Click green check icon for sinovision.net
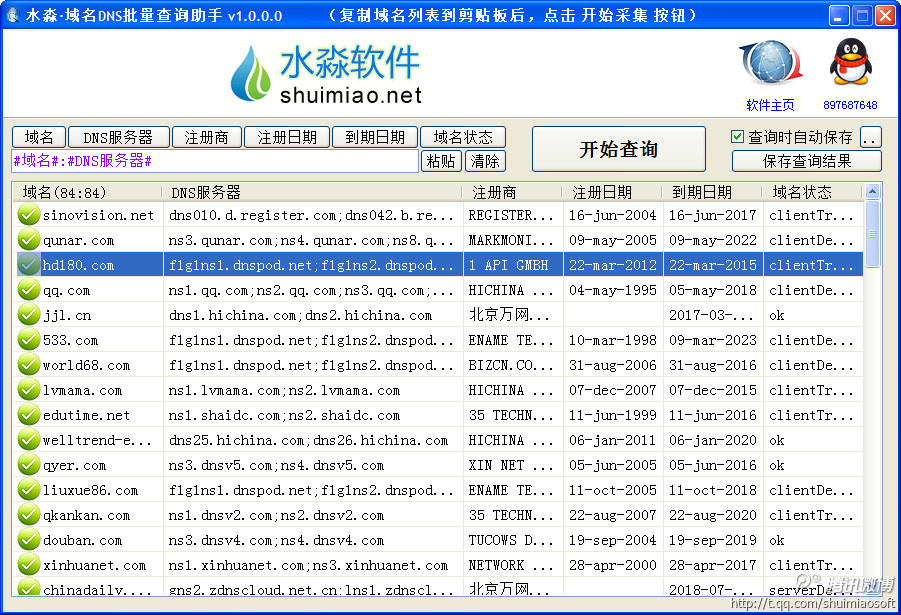This screenshot has height=615, width=901. 28,214
